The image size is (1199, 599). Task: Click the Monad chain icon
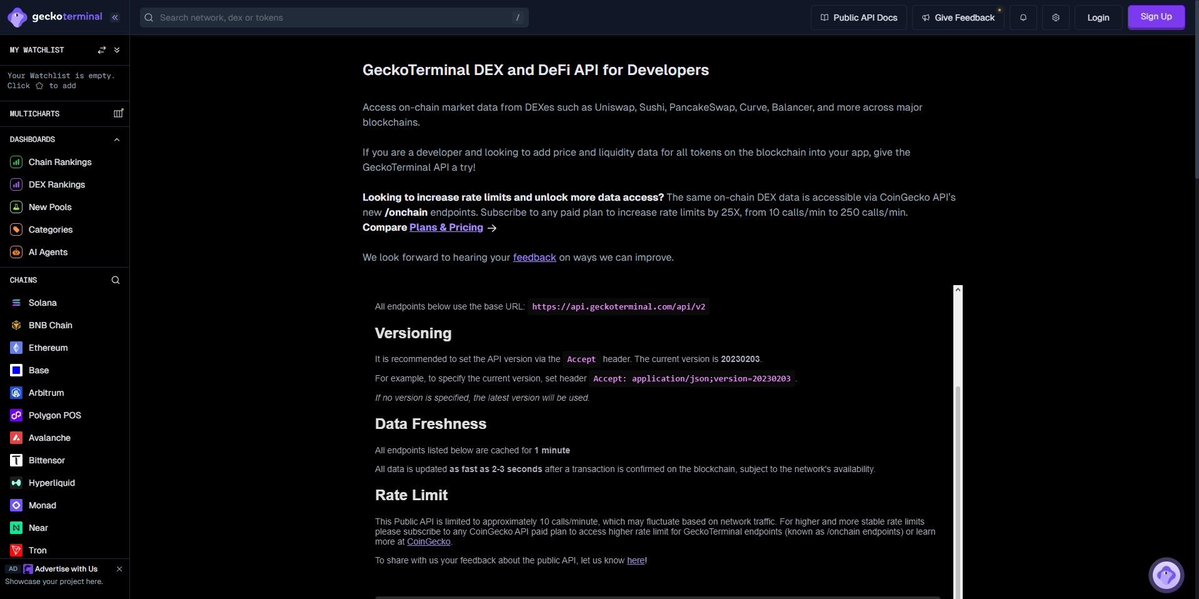tap(16, 505)
